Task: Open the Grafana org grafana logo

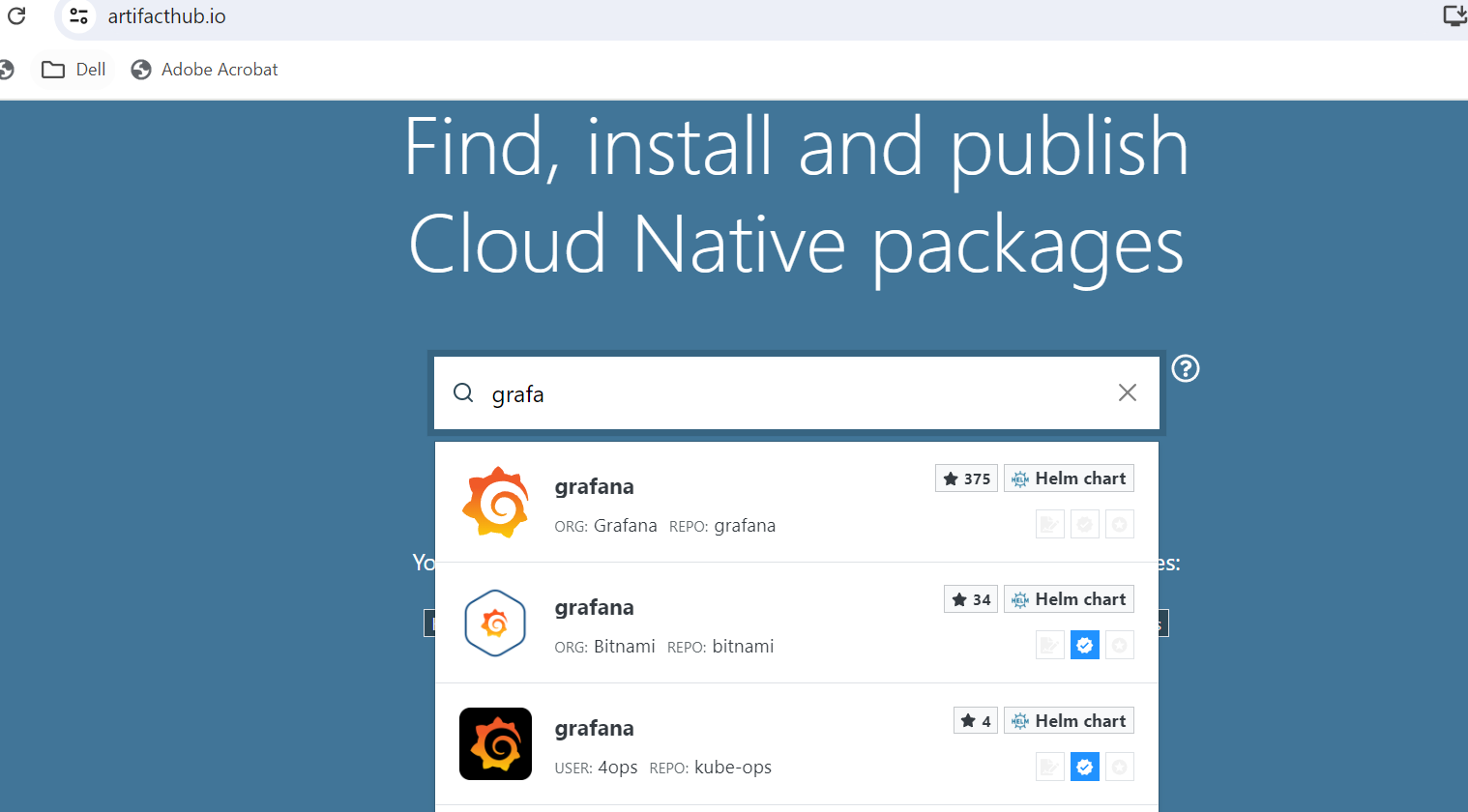Action: point(495,503)
